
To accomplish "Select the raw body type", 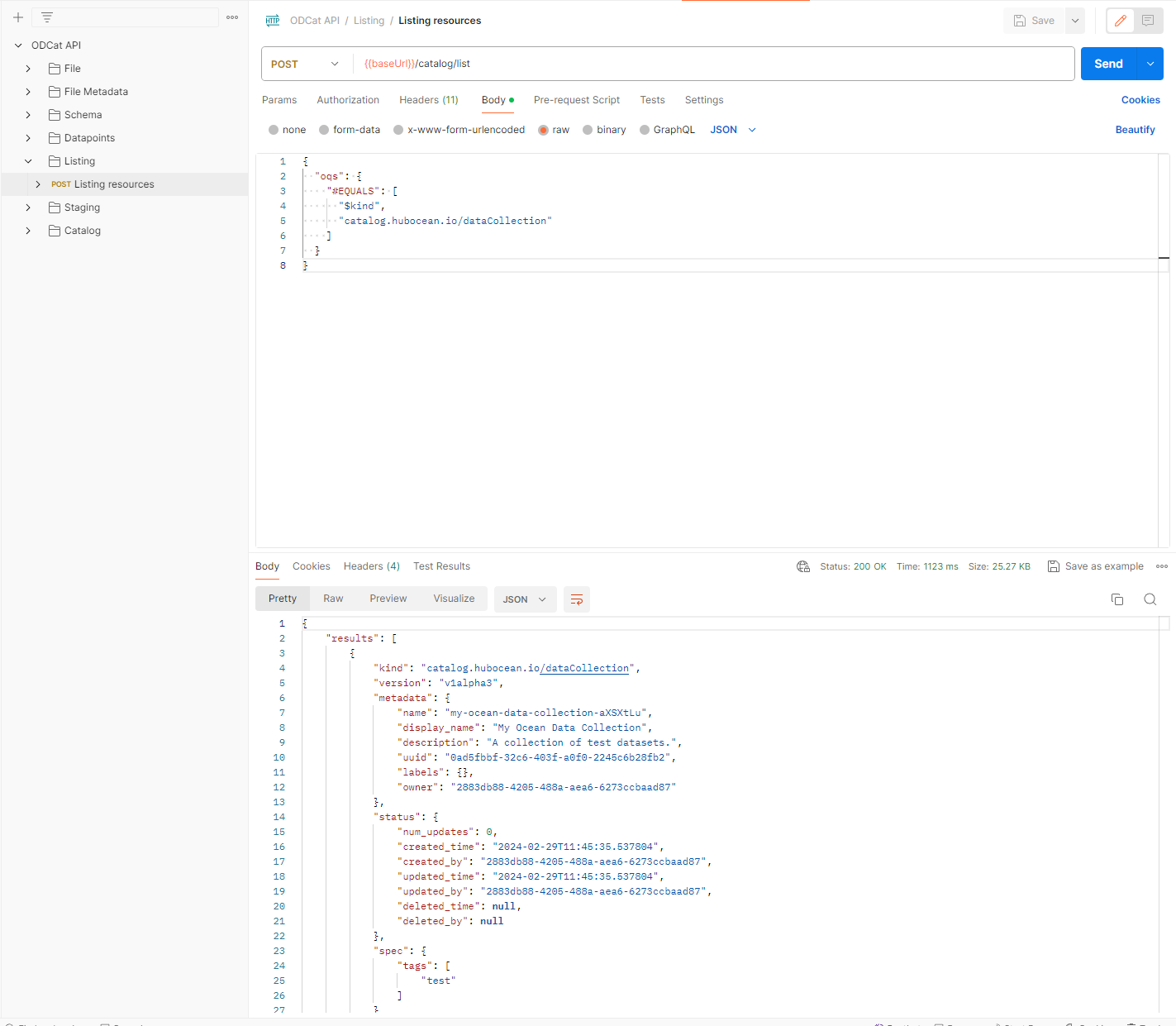I will pos(554,130).
